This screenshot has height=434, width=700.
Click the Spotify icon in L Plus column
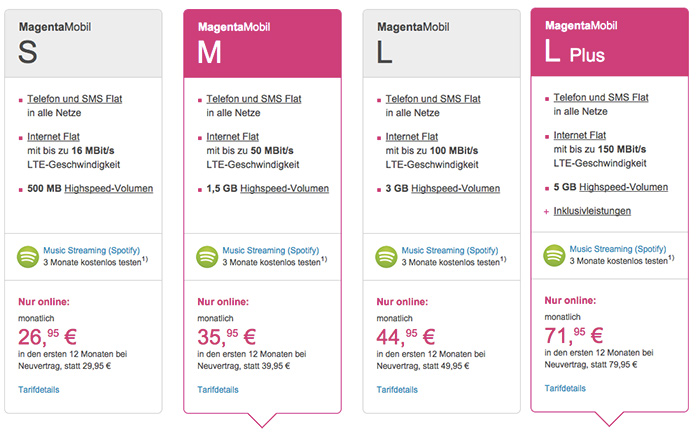(x=554, y=256)
